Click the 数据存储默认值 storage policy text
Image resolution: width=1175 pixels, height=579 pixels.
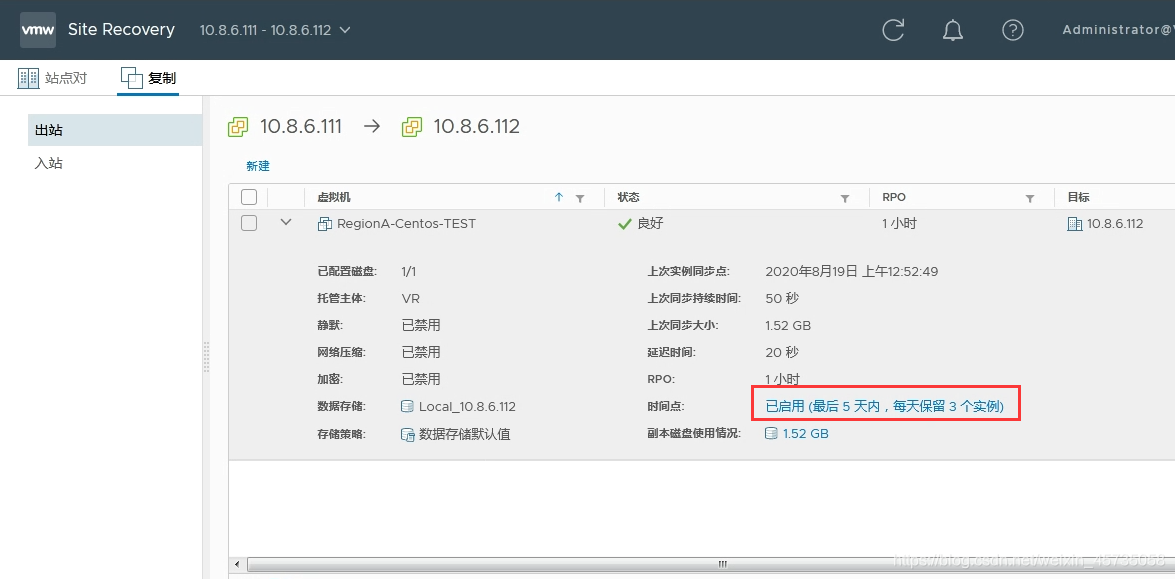coord(465,434)
